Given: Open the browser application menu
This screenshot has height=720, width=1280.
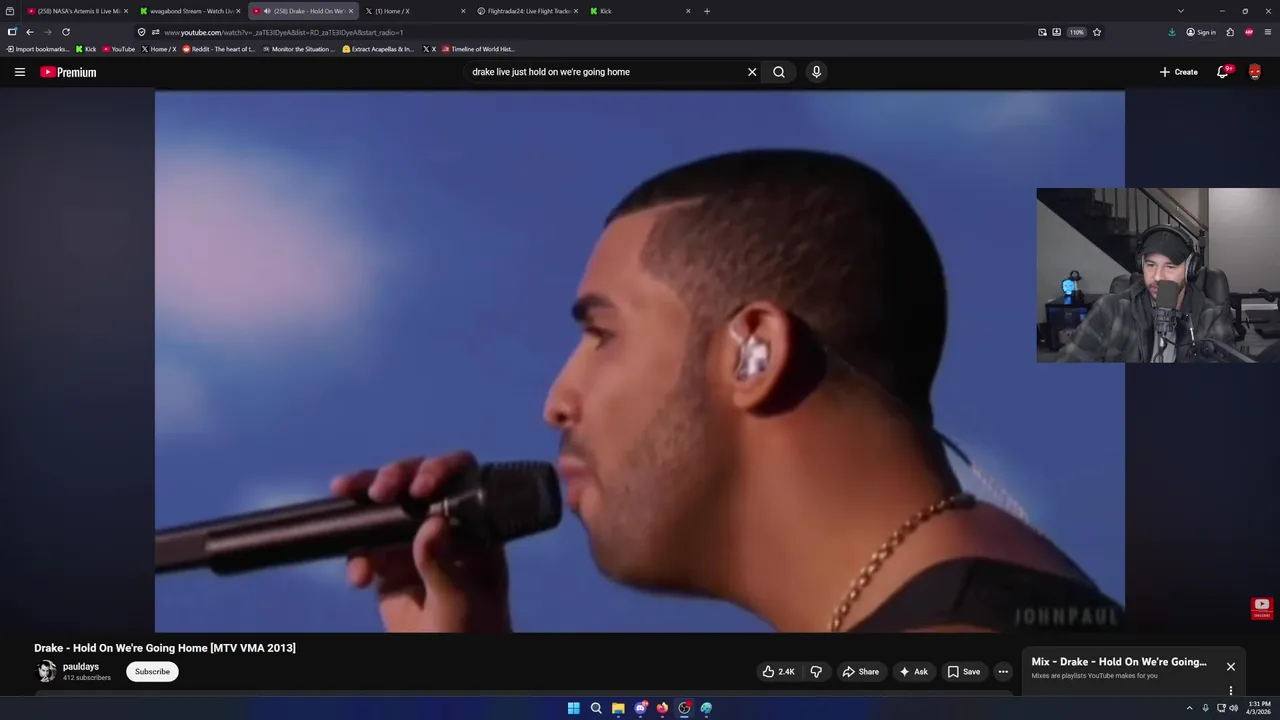Looking at the screenshot, I should tap(1268, 32).
